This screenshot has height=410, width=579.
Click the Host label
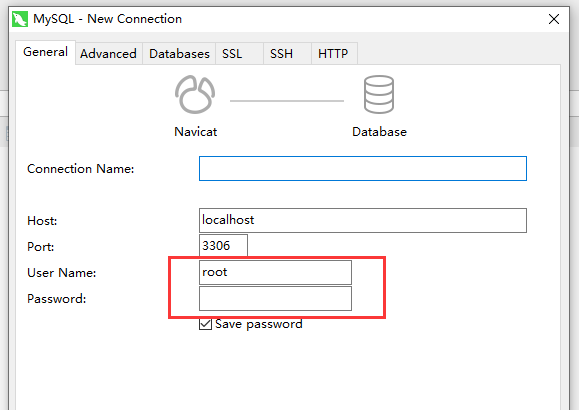pyautogui.click(x=42, y=221)
